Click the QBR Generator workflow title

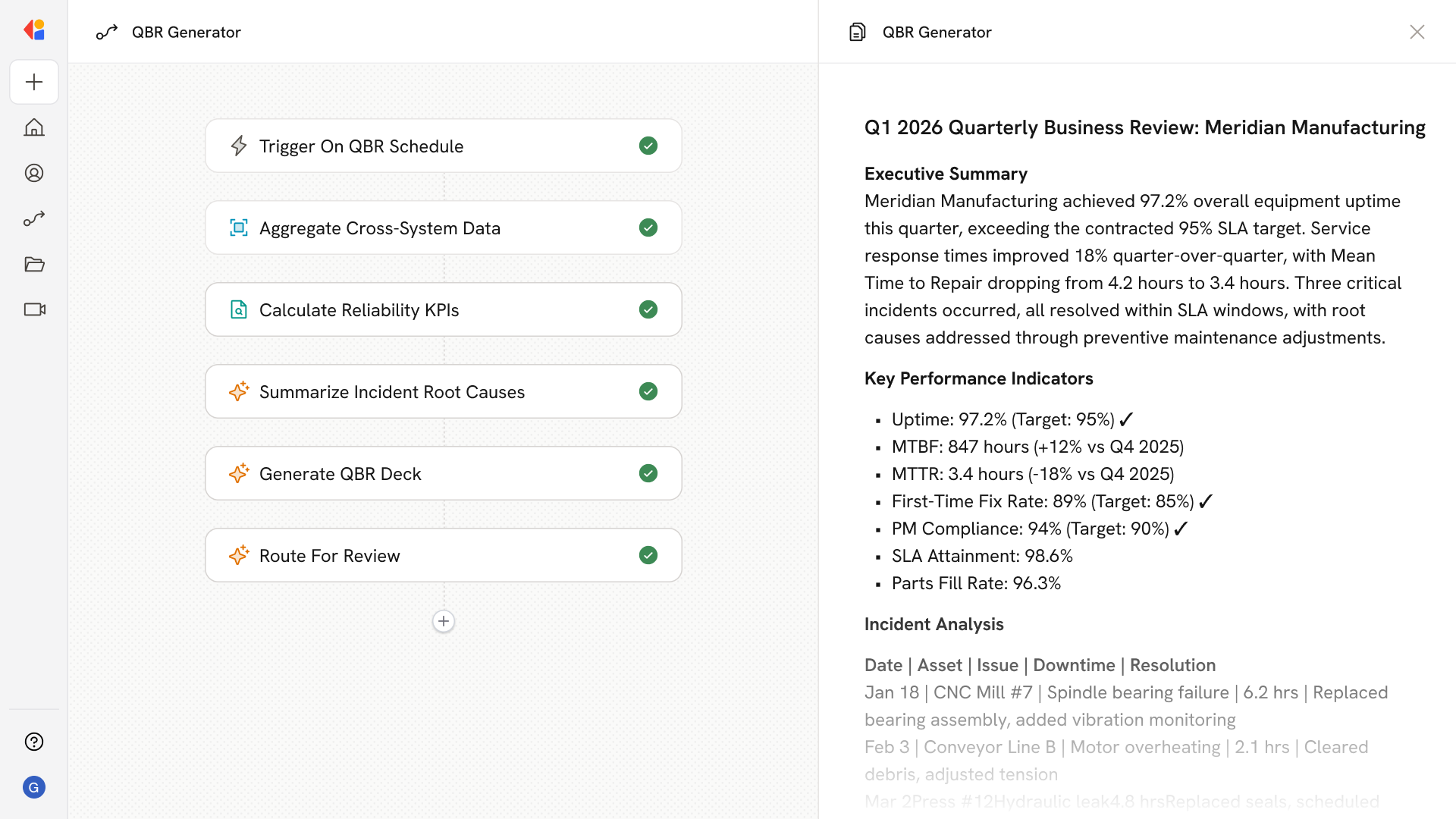point(186,32)
